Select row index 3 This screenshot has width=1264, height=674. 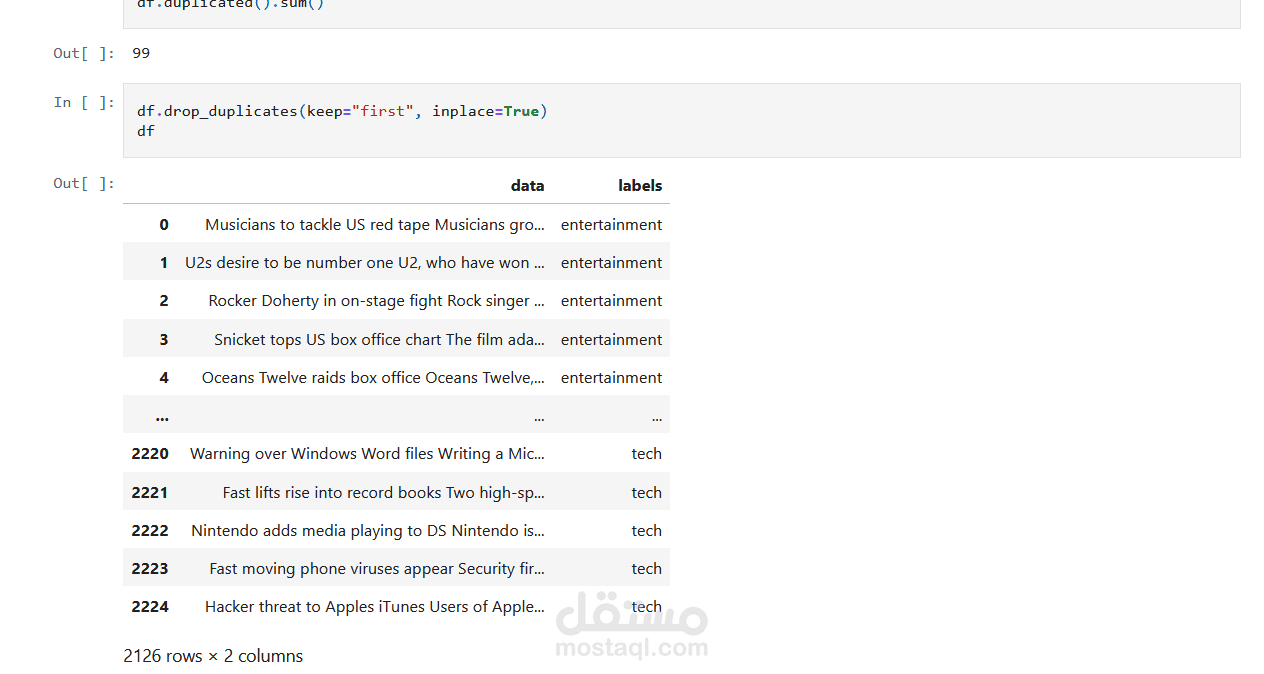[164, 340]
